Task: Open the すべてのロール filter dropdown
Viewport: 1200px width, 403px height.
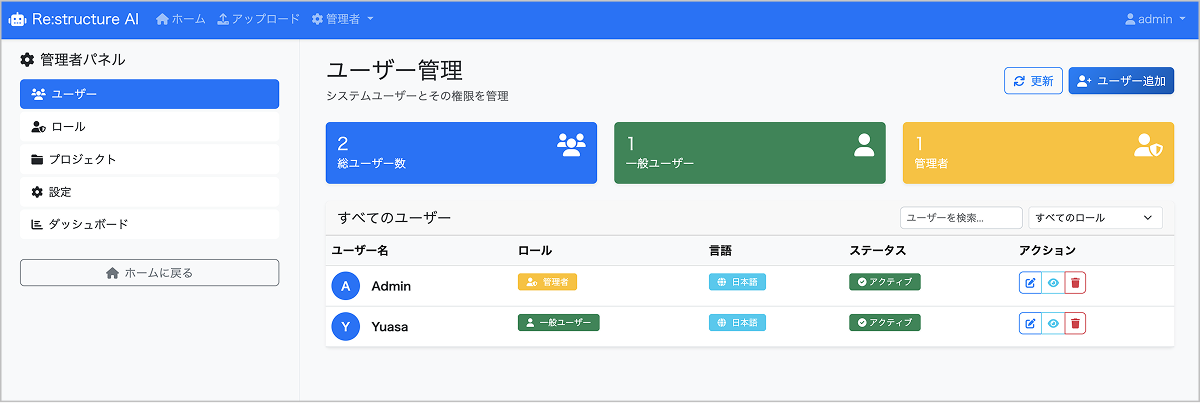Action: pos(1095,217)
